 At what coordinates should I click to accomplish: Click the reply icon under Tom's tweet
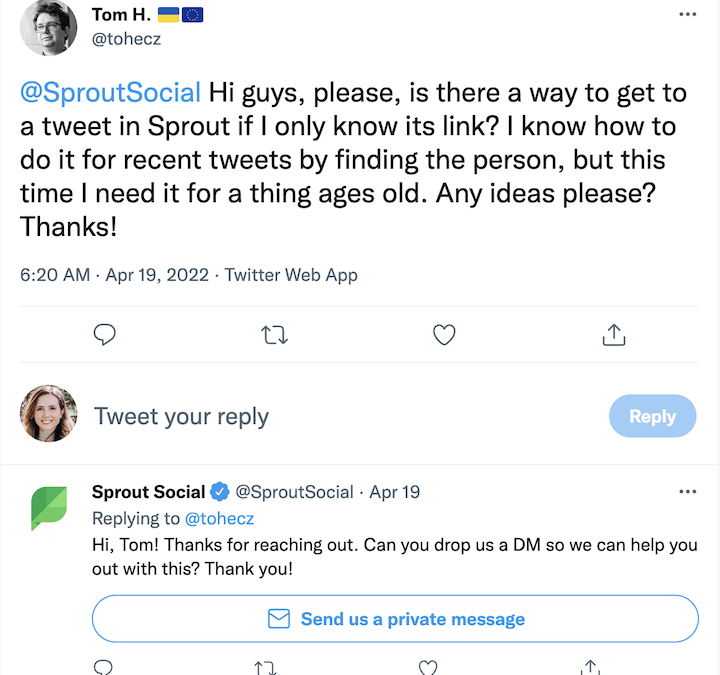pyautogui.click(x=105, y=335)
